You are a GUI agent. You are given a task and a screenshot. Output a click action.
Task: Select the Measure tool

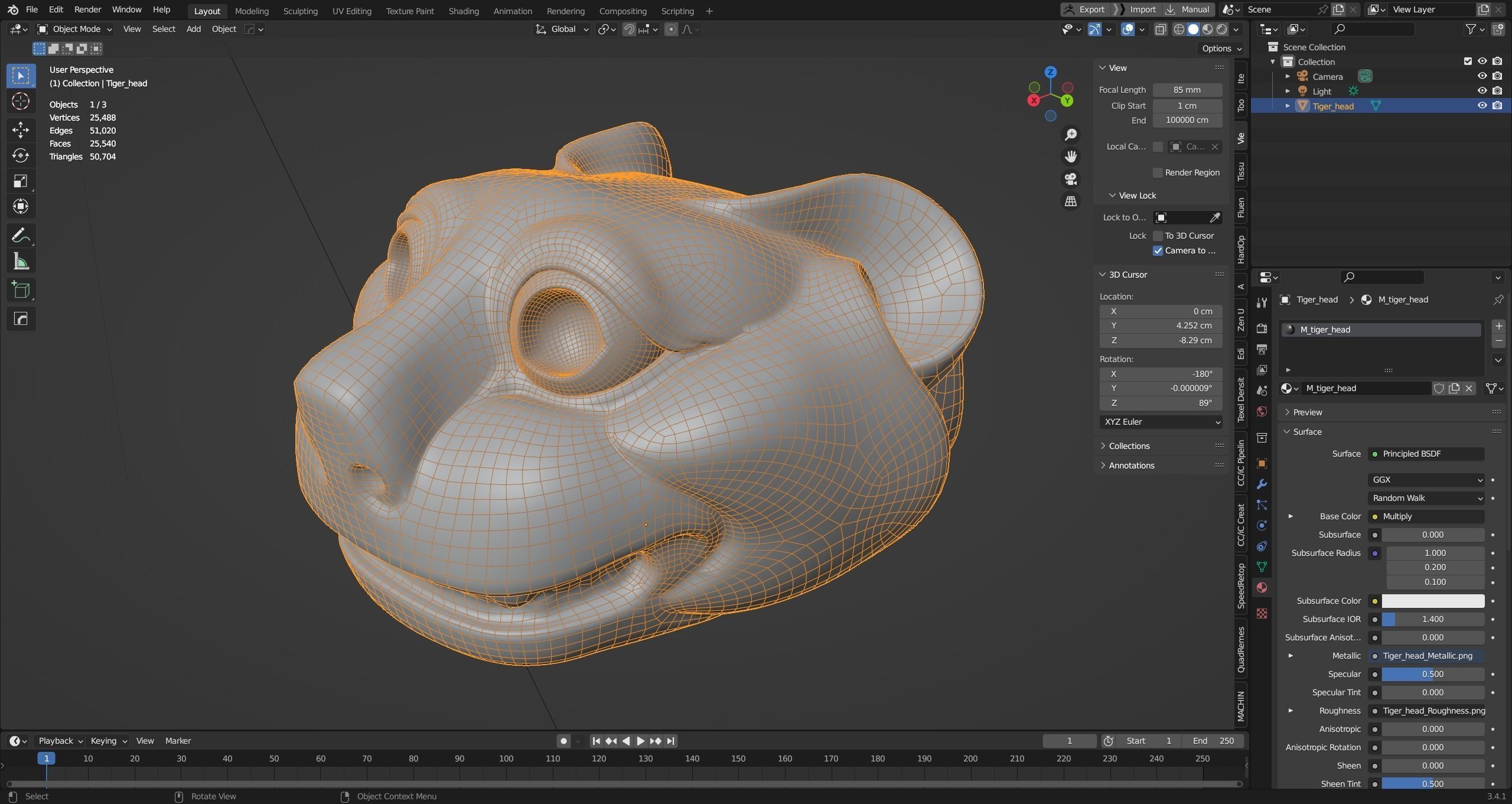21,262
